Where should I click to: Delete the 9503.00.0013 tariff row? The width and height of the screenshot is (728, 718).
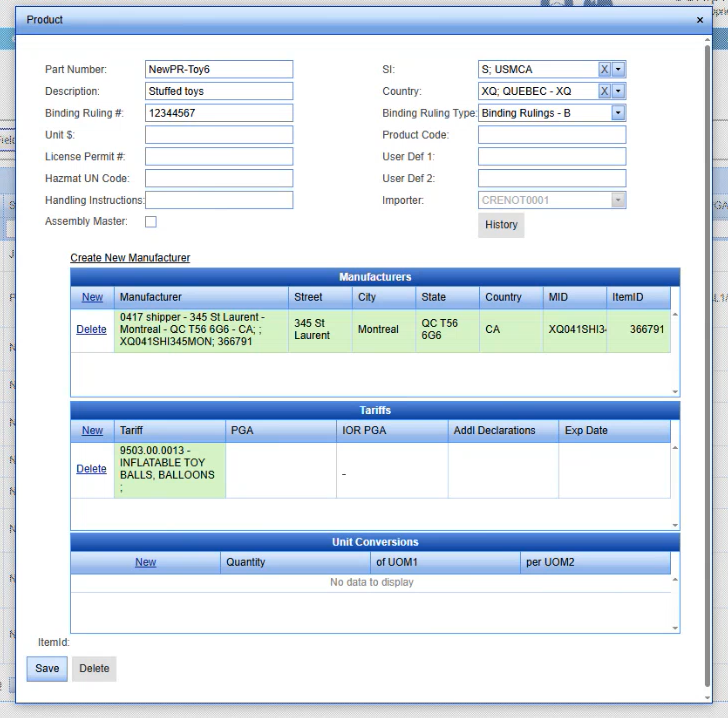(91, 469)
